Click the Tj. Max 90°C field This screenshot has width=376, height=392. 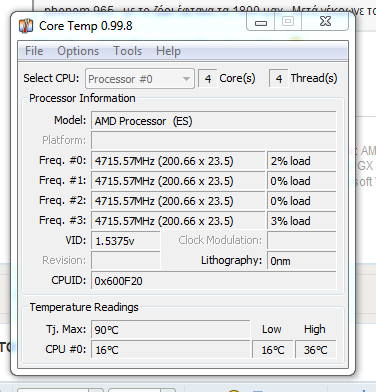point(170,330)
